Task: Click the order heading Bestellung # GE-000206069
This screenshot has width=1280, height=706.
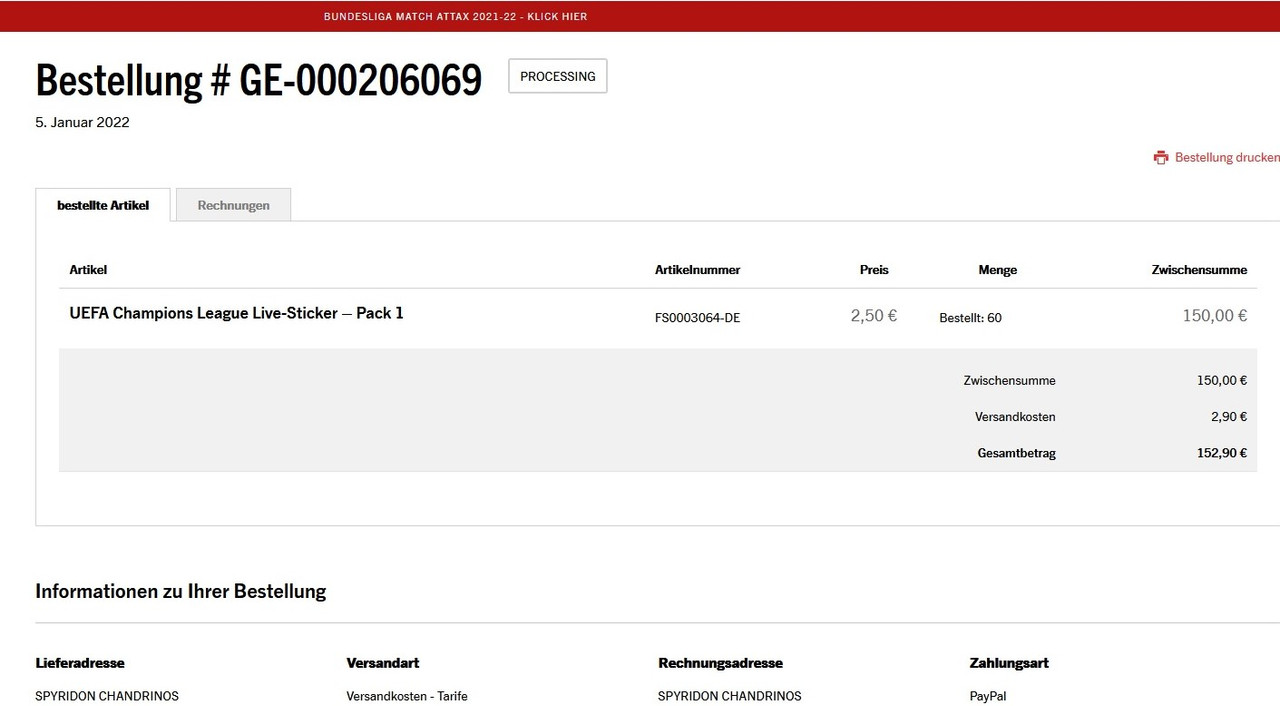Action: tap(259, 80)
